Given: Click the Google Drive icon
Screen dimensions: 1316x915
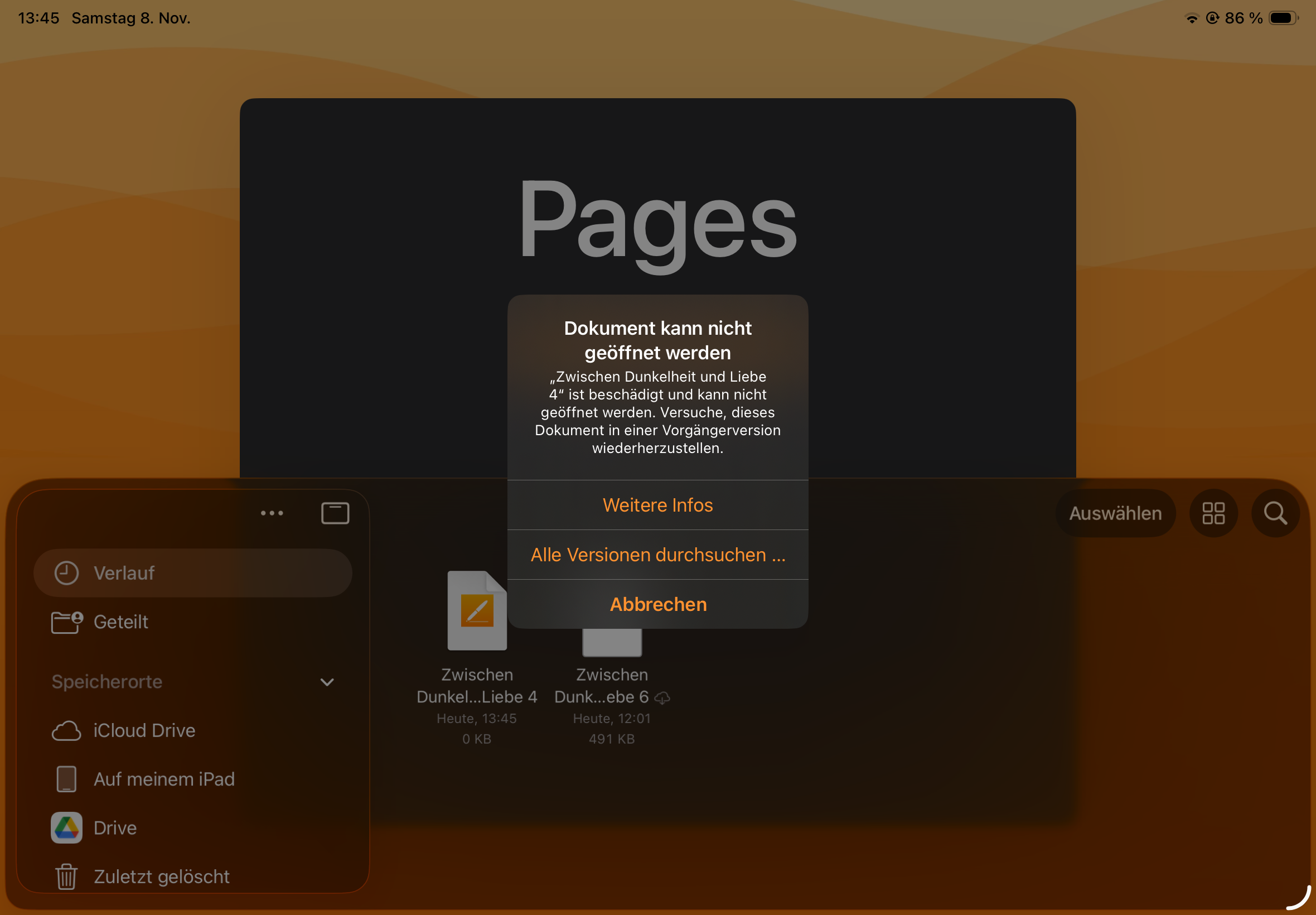Looking at the screenshot, I should pyautogui.click(x=66, y=828).
